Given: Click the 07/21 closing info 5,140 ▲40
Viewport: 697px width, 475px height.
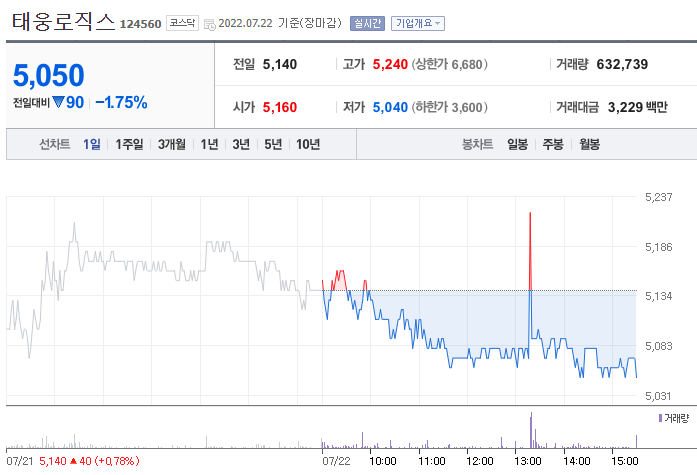Looking at the screenshot, I should pos(89,461).
